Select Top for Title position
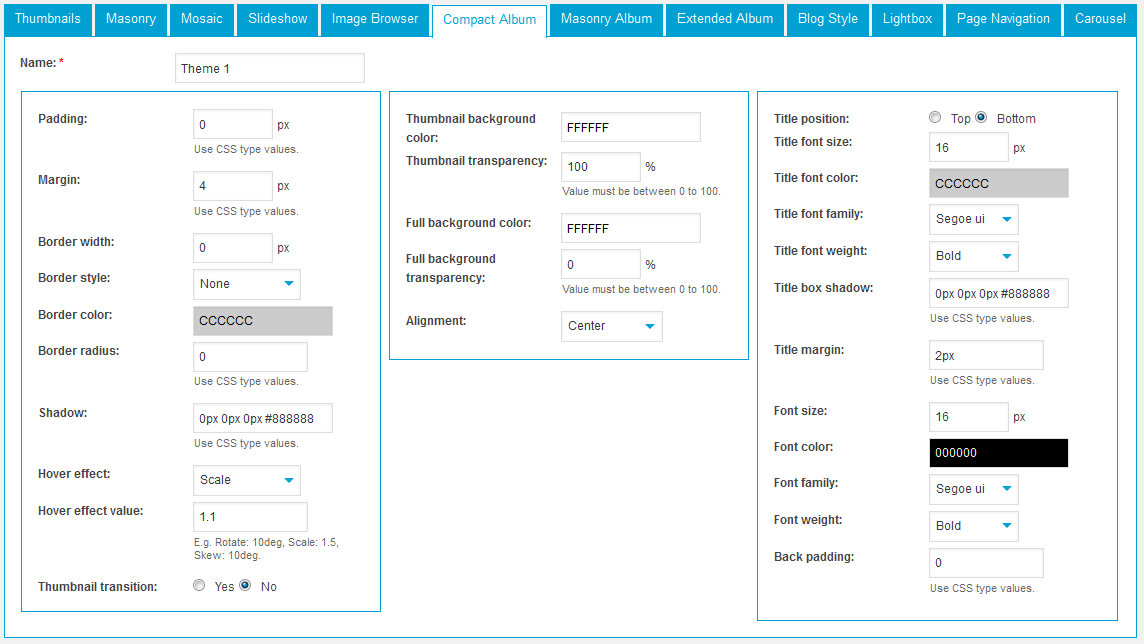1144x644 pixels. [935, 118]
